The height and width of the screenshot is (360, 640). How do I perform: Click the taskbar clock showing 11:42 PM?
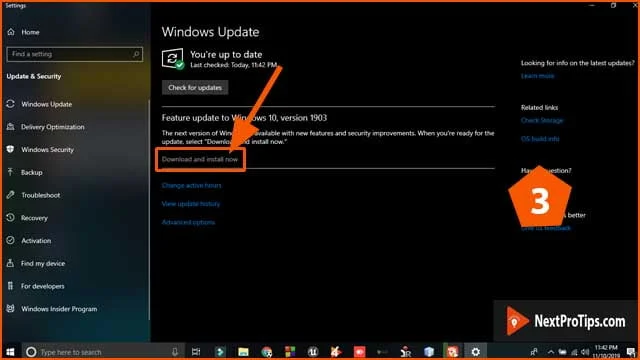click(606, 352)
